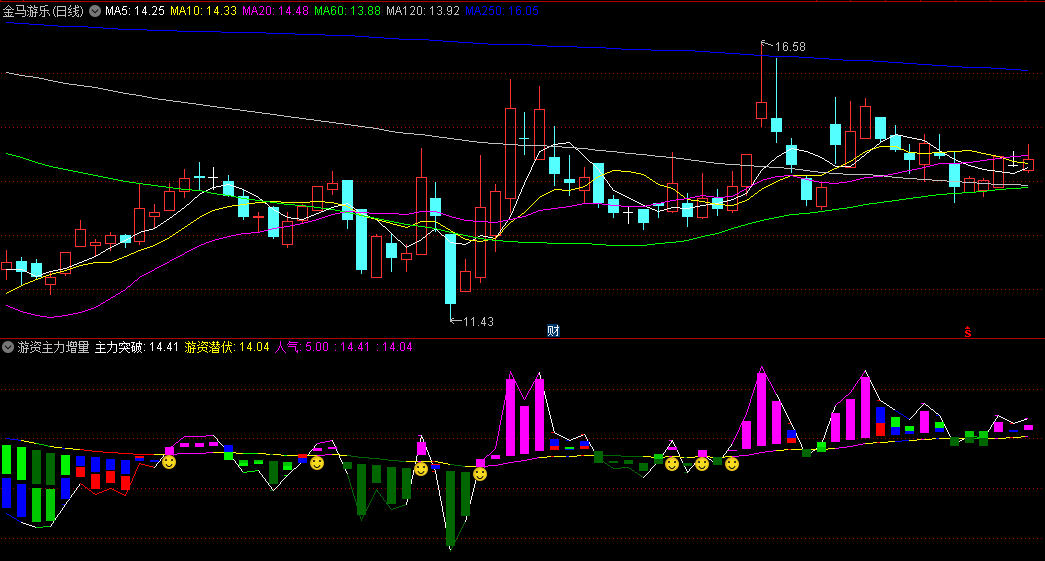1045x561 pixels.
Task: Click the 16.58 high price label
Action: [x=790, y=47]
